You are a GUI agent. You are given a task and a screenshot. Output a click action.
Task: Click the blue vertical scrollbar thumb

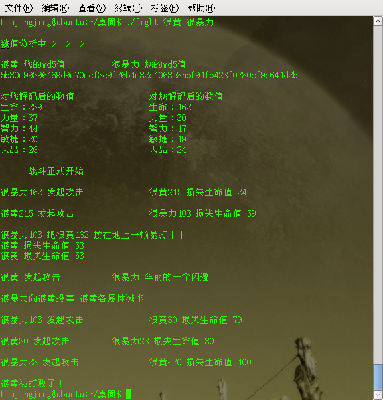(378, 377)
